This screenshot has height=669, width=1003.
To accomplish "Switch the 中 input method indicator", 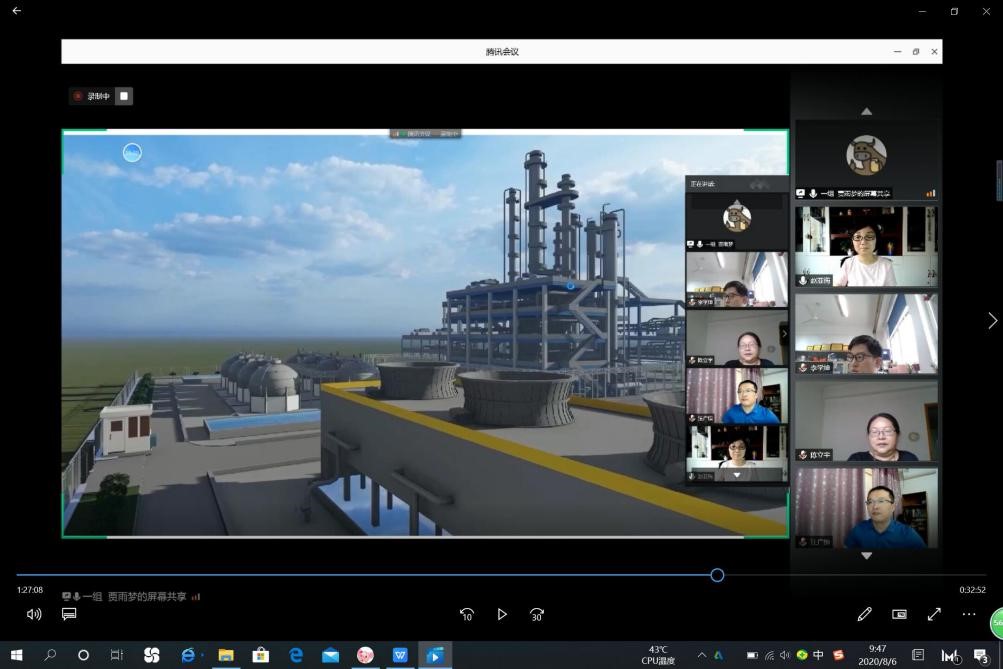I will [818, 655].
